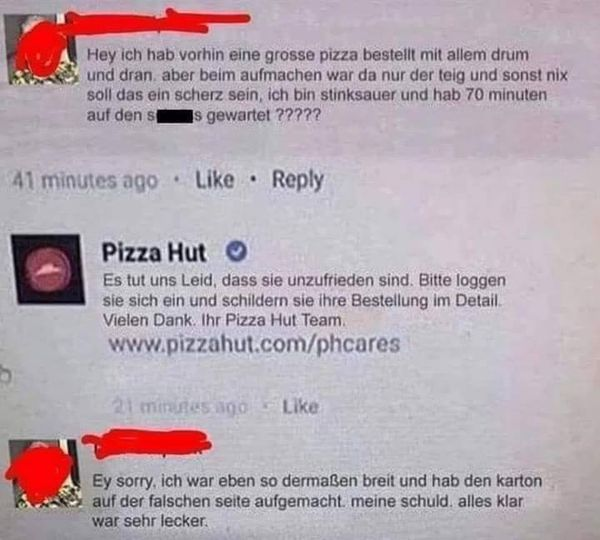Open the top commenter's red-scribbled avatar
Screen dimensions: 600x540
(x=43, y=49)
